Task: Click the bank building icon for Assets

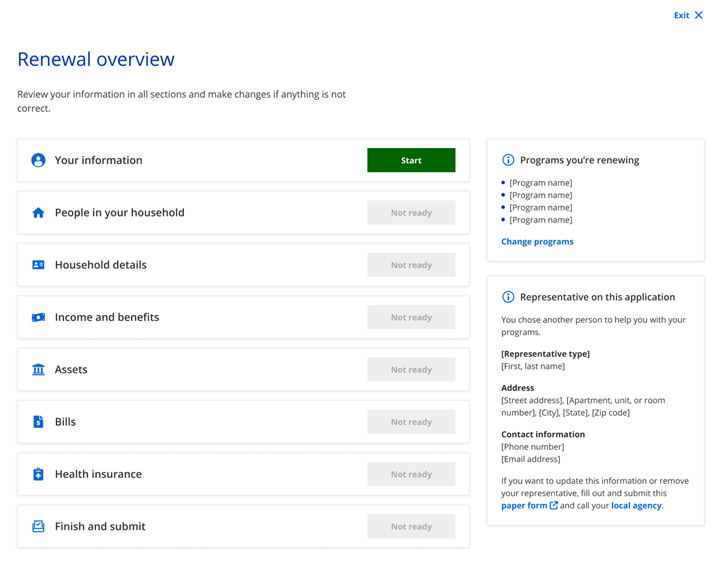Action: [38, 370]
